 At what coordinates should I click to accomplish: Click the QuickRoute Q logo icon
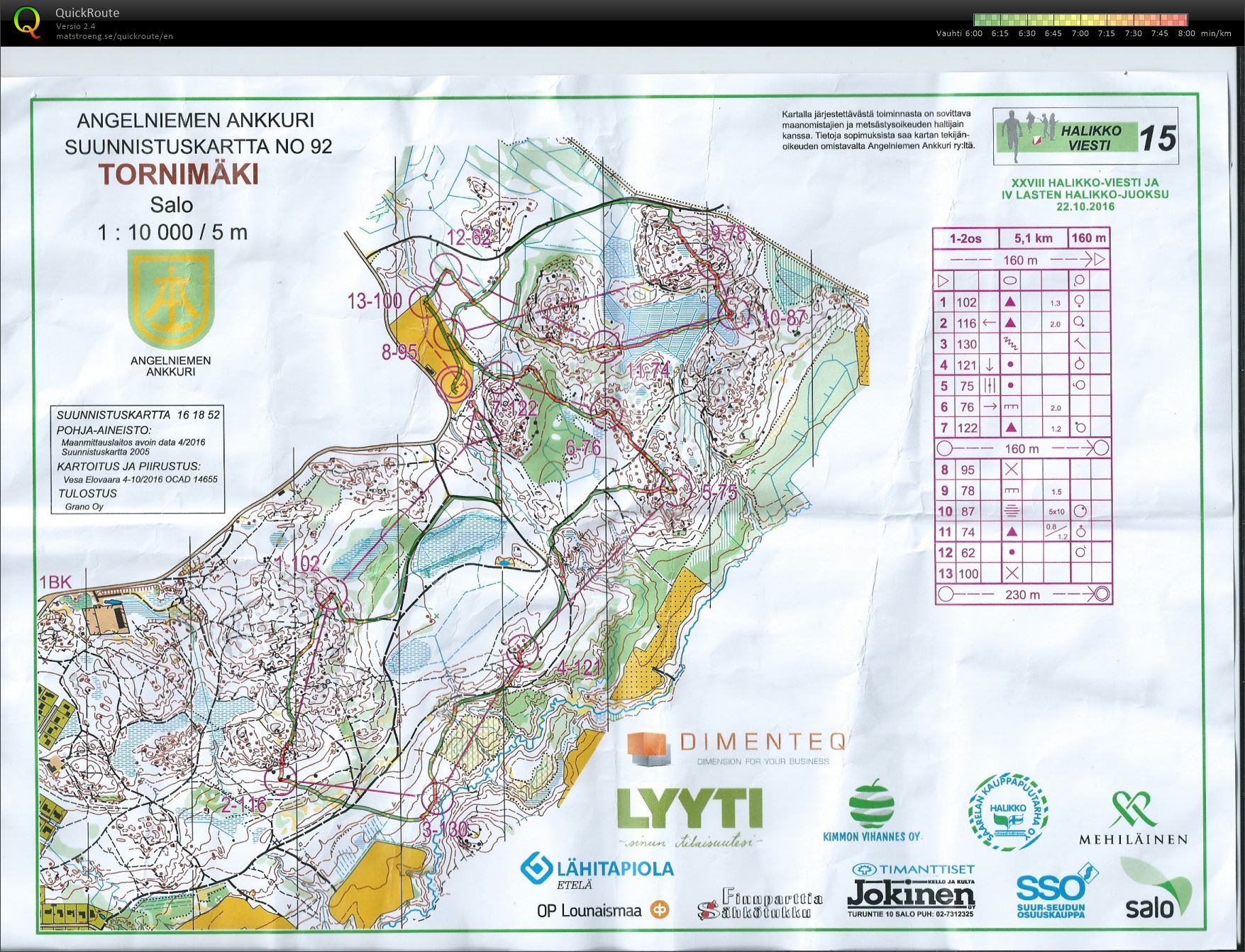tap(27, 21)
